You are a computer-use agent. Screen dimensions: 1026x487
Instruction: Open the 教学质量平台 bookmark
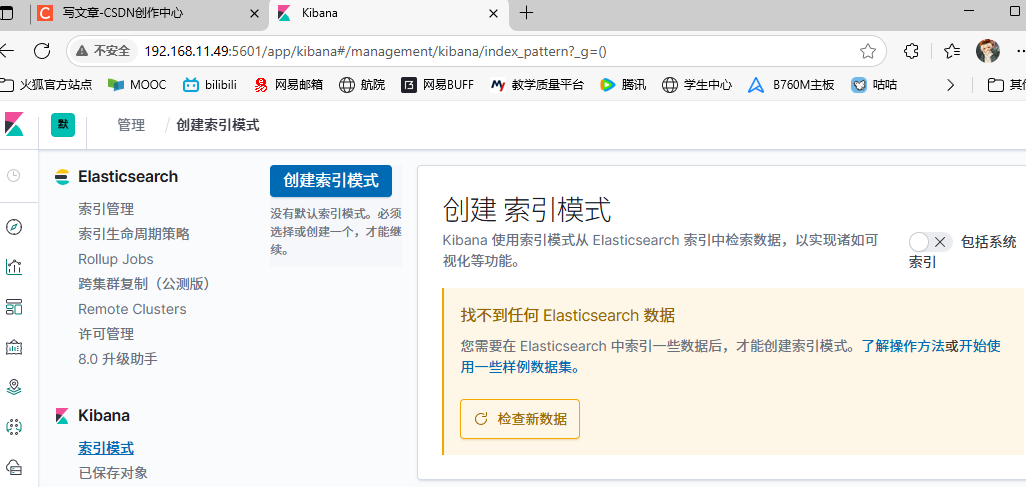point(537,84)
